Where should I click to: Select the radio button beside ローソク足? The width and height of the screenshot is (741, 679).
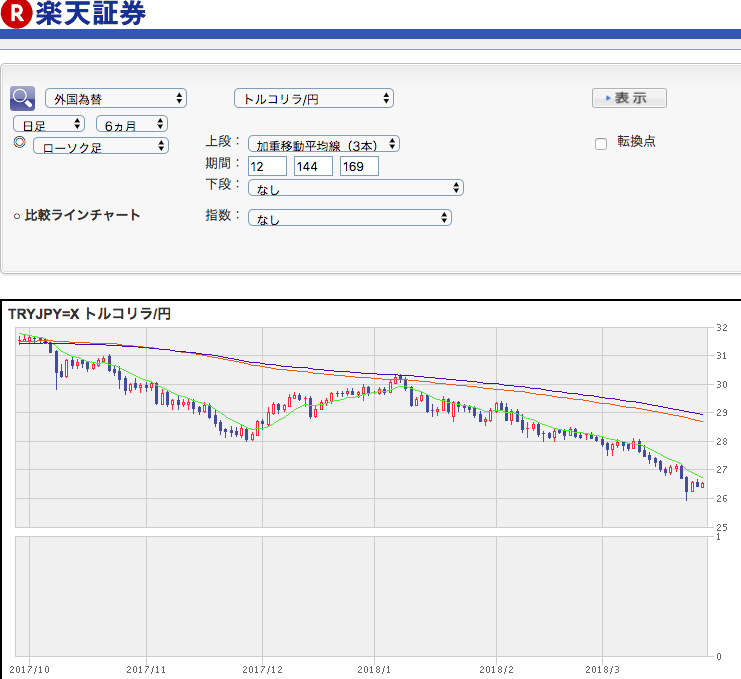click(x=19, y=142)
